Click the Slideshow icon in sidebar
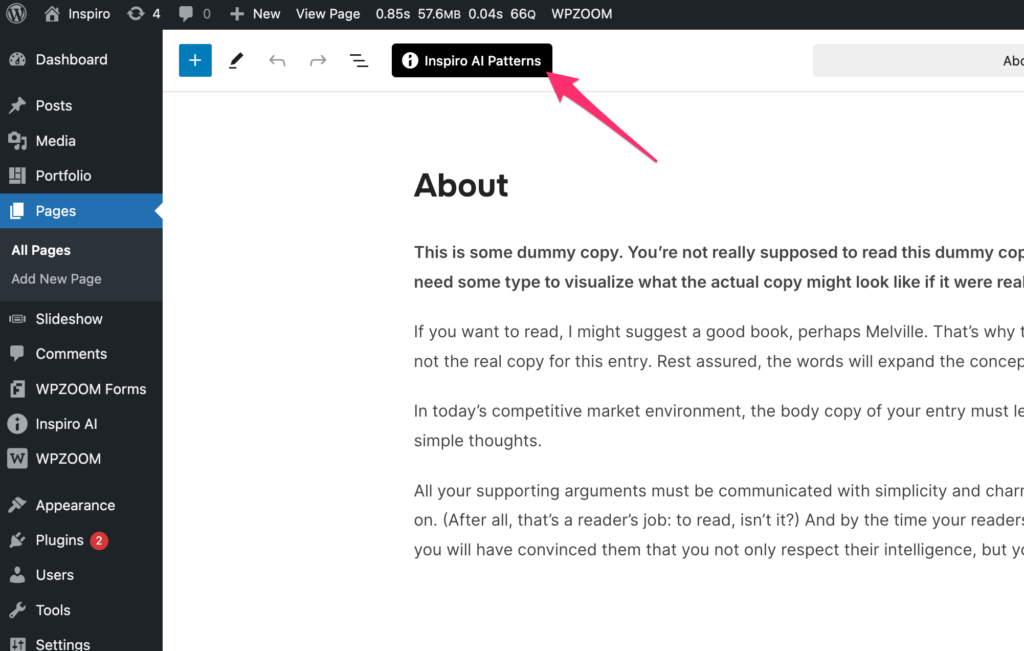 tap(18, 319)
